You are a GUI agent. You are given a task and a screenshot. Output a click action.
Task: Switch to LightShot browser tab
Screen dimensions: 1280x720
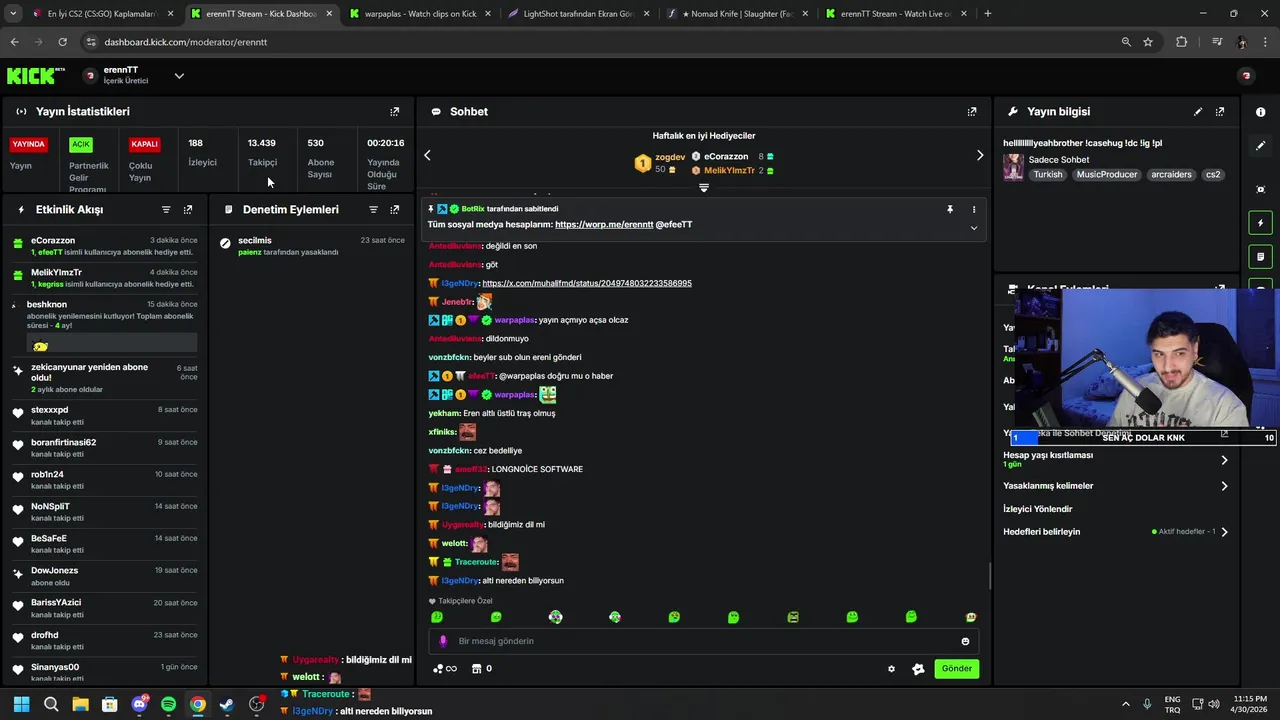click(578, 14)
